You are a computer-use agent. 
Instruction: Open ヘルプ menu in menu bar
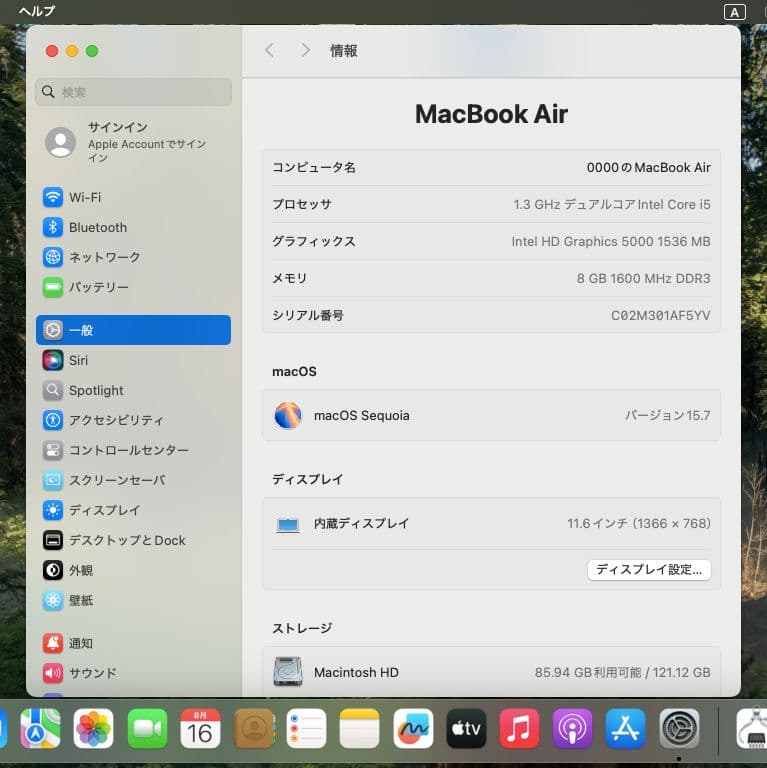point(37,11)
